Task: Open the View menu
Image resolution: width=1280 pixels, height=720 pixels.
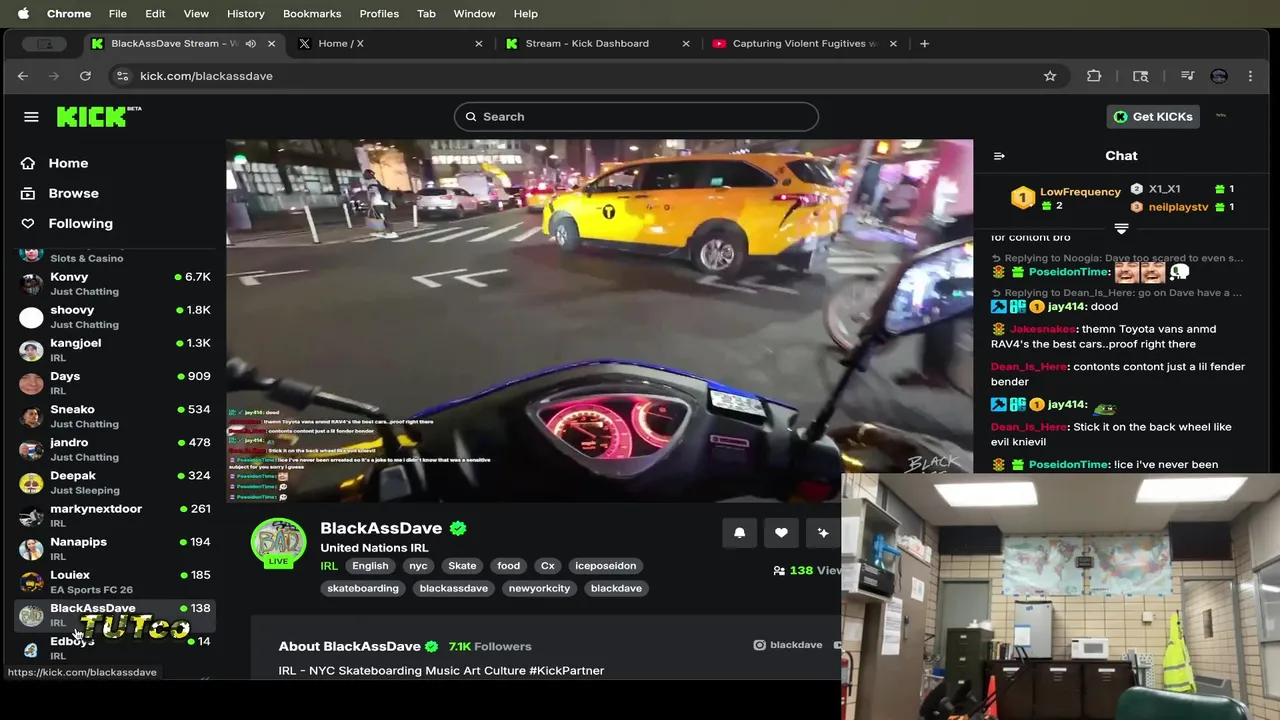Action: coord(196,13)
